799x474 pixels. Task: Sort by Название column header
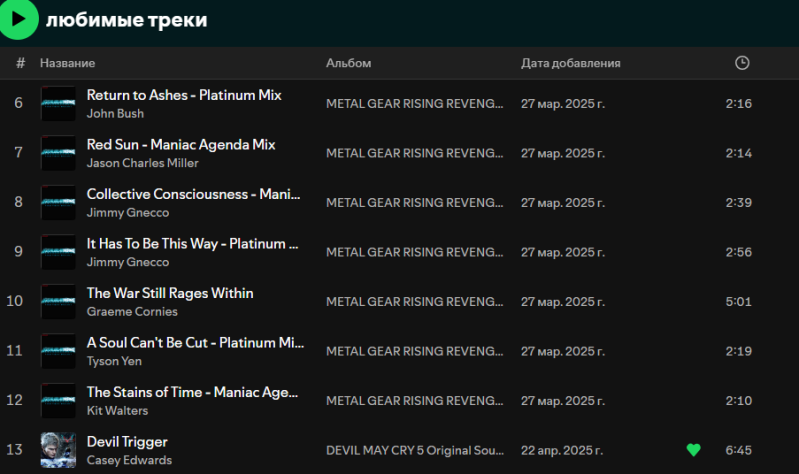[x=67, y=63]
